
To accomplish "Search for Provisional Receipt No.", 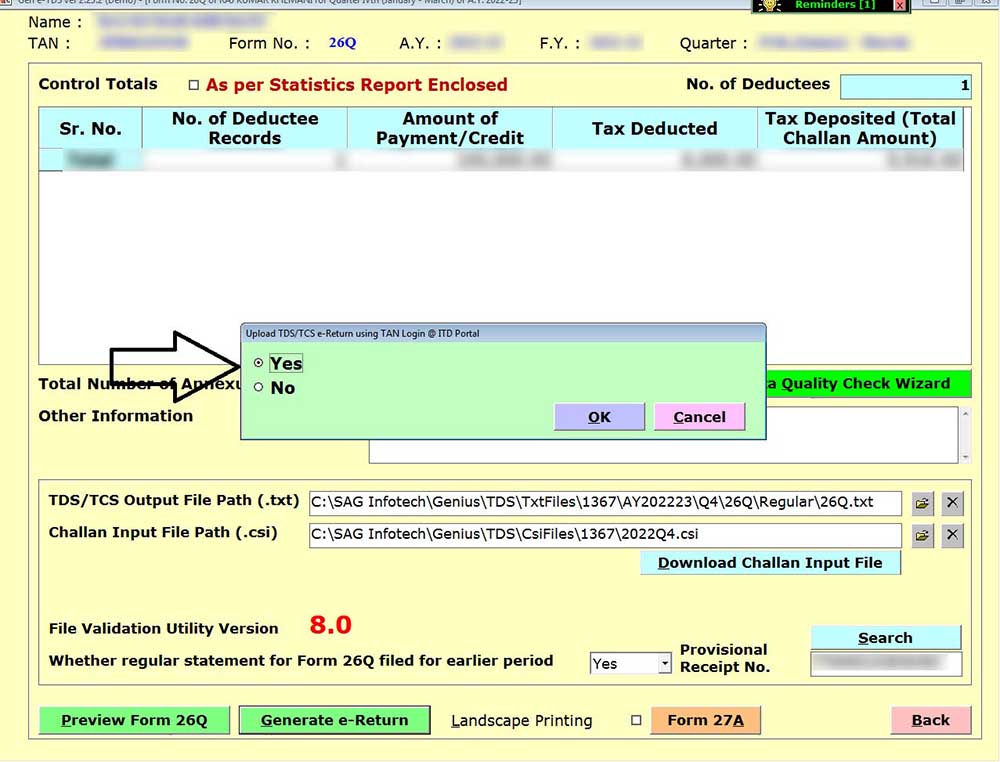I will (885, 638).
